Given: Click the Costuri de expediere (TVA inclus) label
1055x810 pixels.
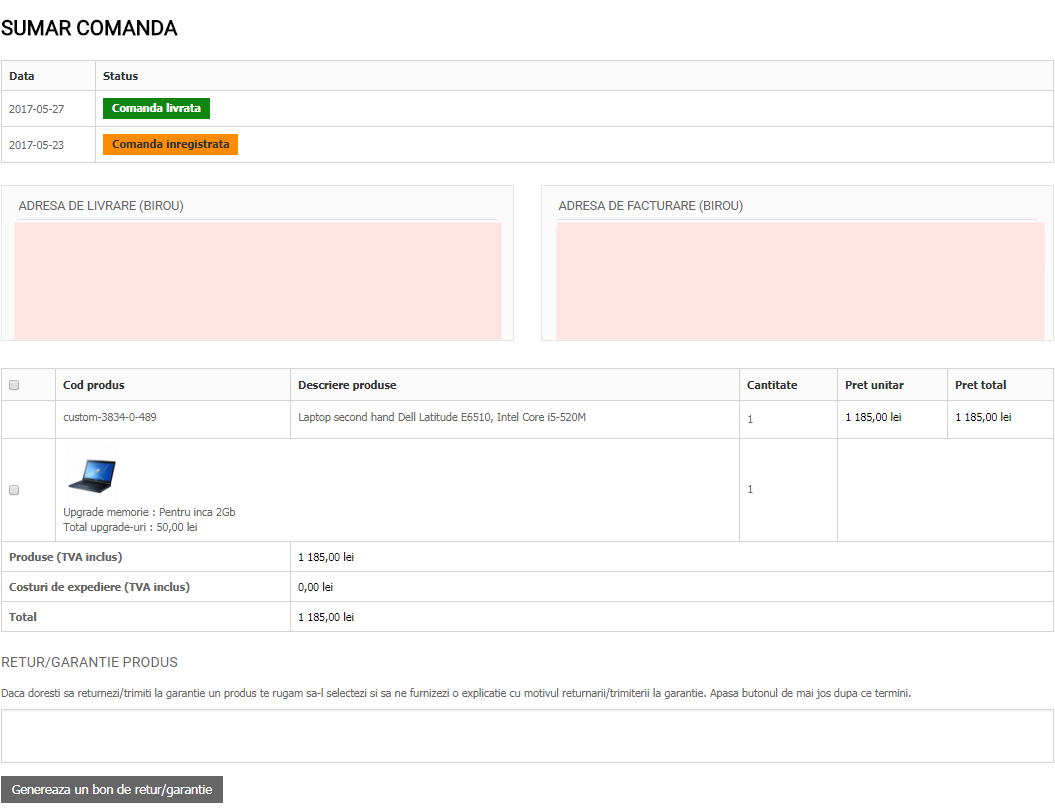Looking at the screenshot, I should click(100, 587).
